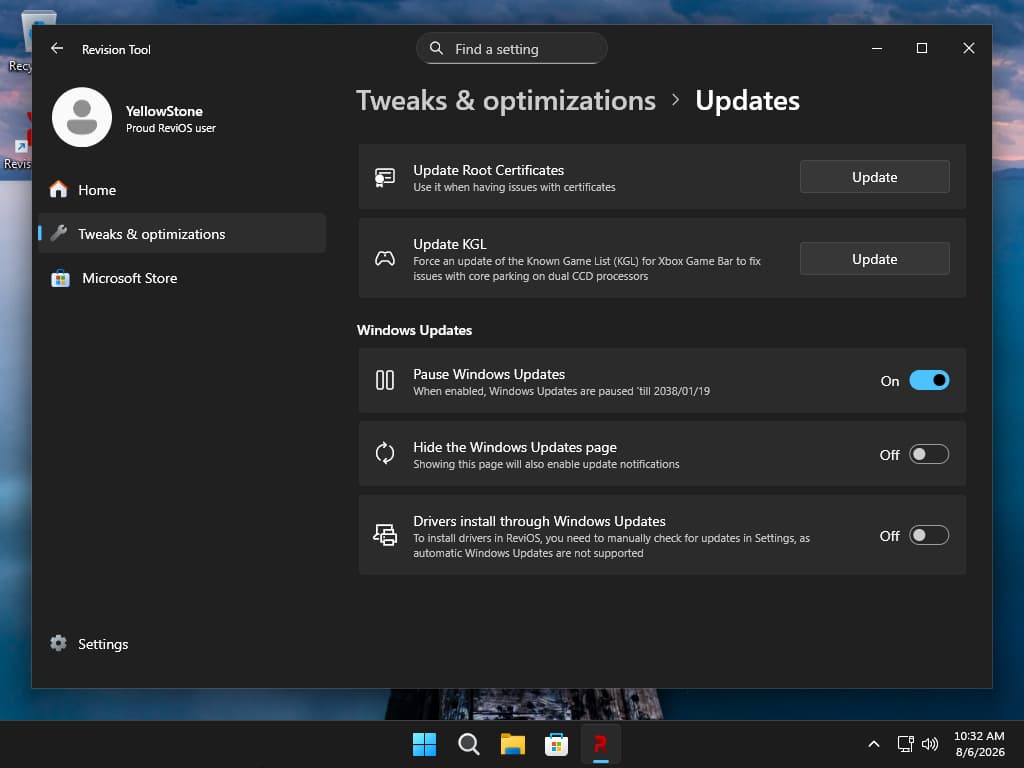Go back with the arrow beside Revision Tool
Image resolution: width=1024 pixels, height=768 pixels.
[x=57, y=49]
